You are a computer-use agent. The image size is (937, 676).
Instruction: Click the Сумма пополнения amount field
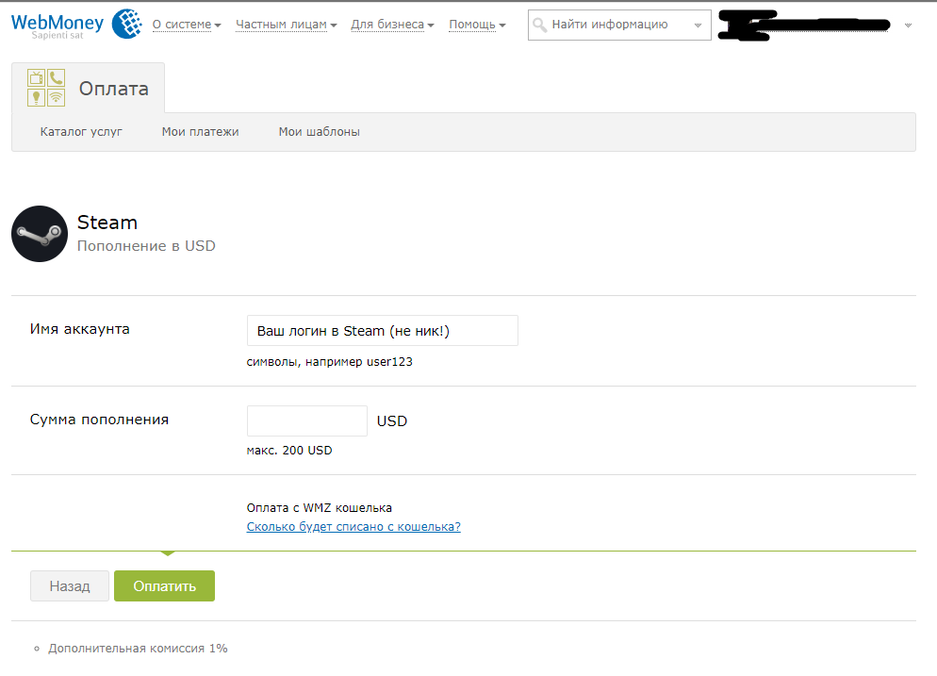point(307,421)
